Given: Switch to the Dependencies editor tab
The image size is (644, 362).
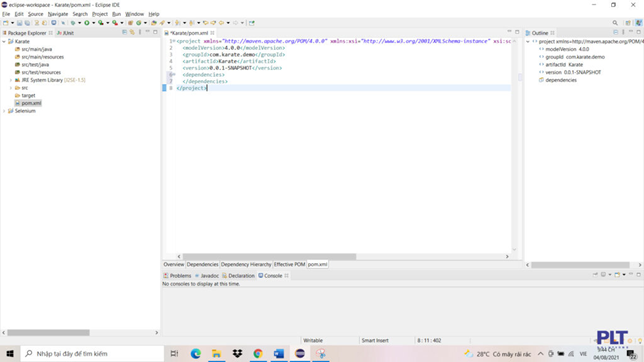Looking at the screenshot, I should [x=202, y=264].
